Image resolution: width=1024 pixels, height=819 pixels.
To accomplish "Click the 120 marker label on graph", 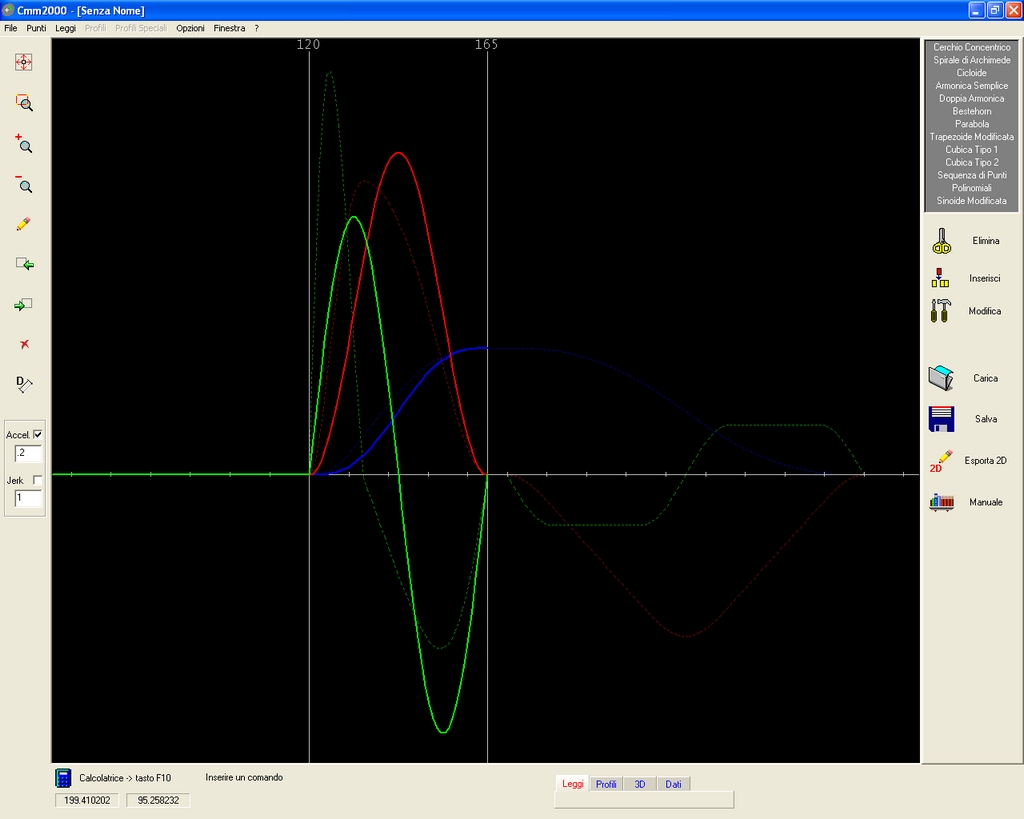I will [x=308, y=44].
